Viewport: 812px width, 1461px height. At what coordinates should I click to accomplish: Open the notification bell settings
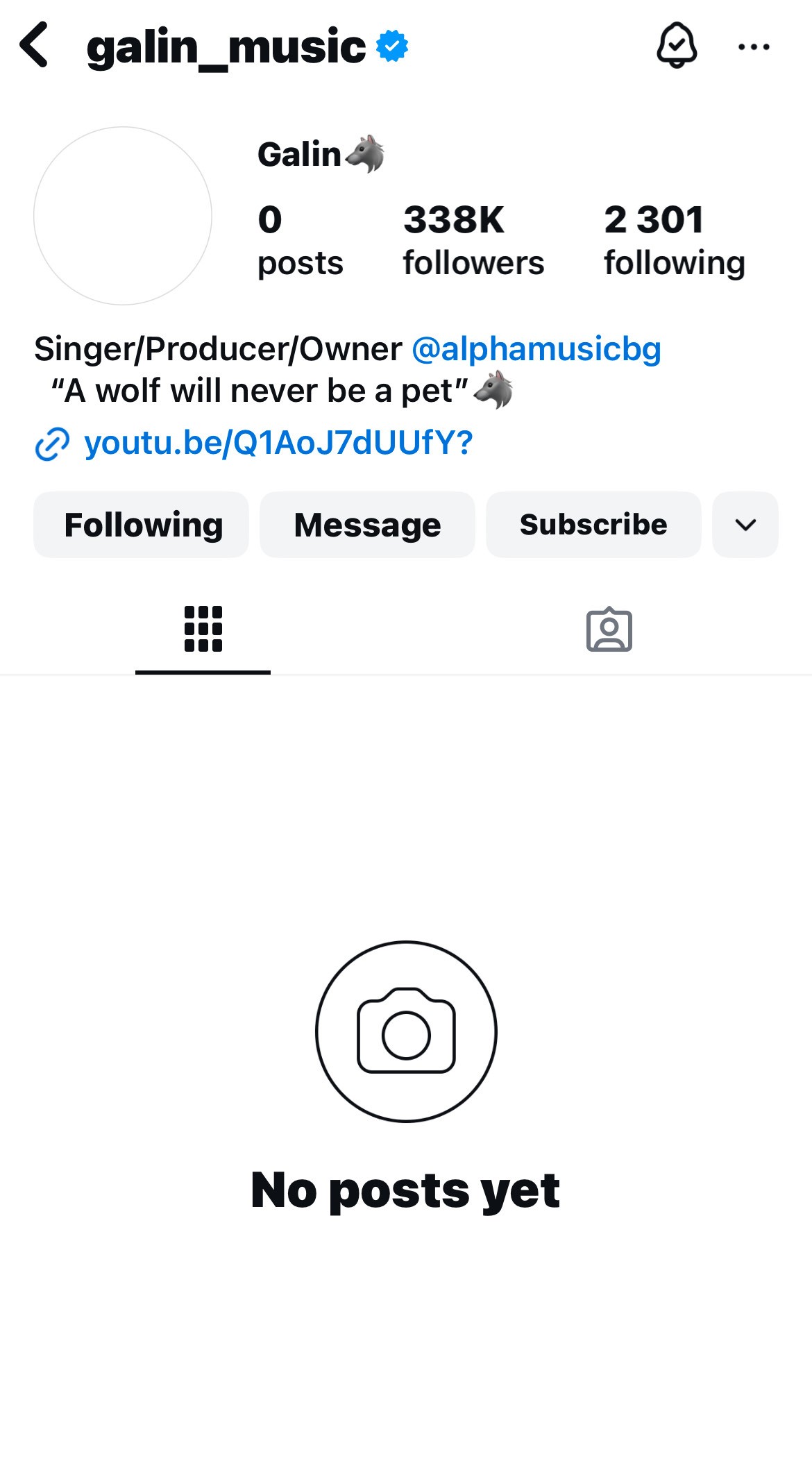(677, 46)
